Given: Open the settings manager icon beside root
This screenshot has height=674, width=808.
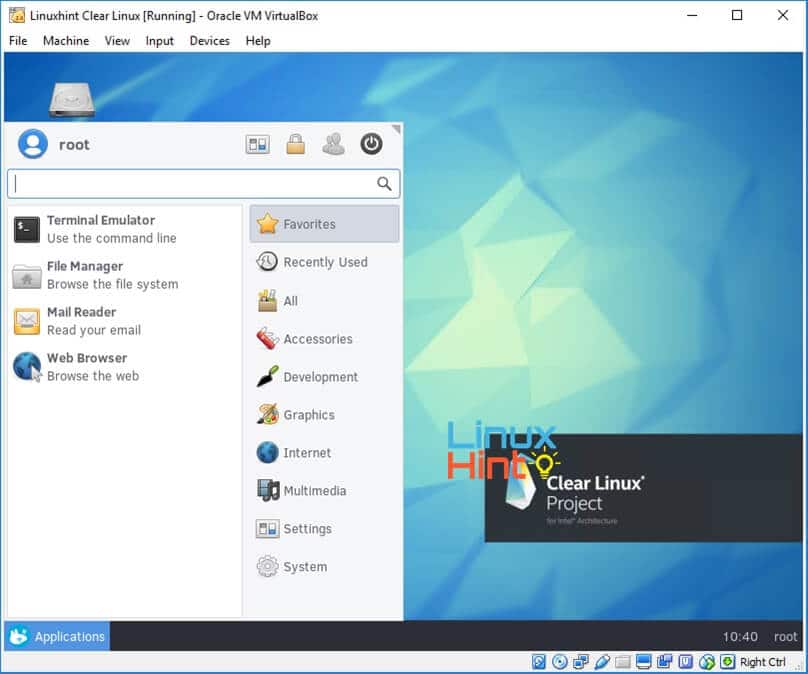Looking at the screenshot, I should pos(257,144).
